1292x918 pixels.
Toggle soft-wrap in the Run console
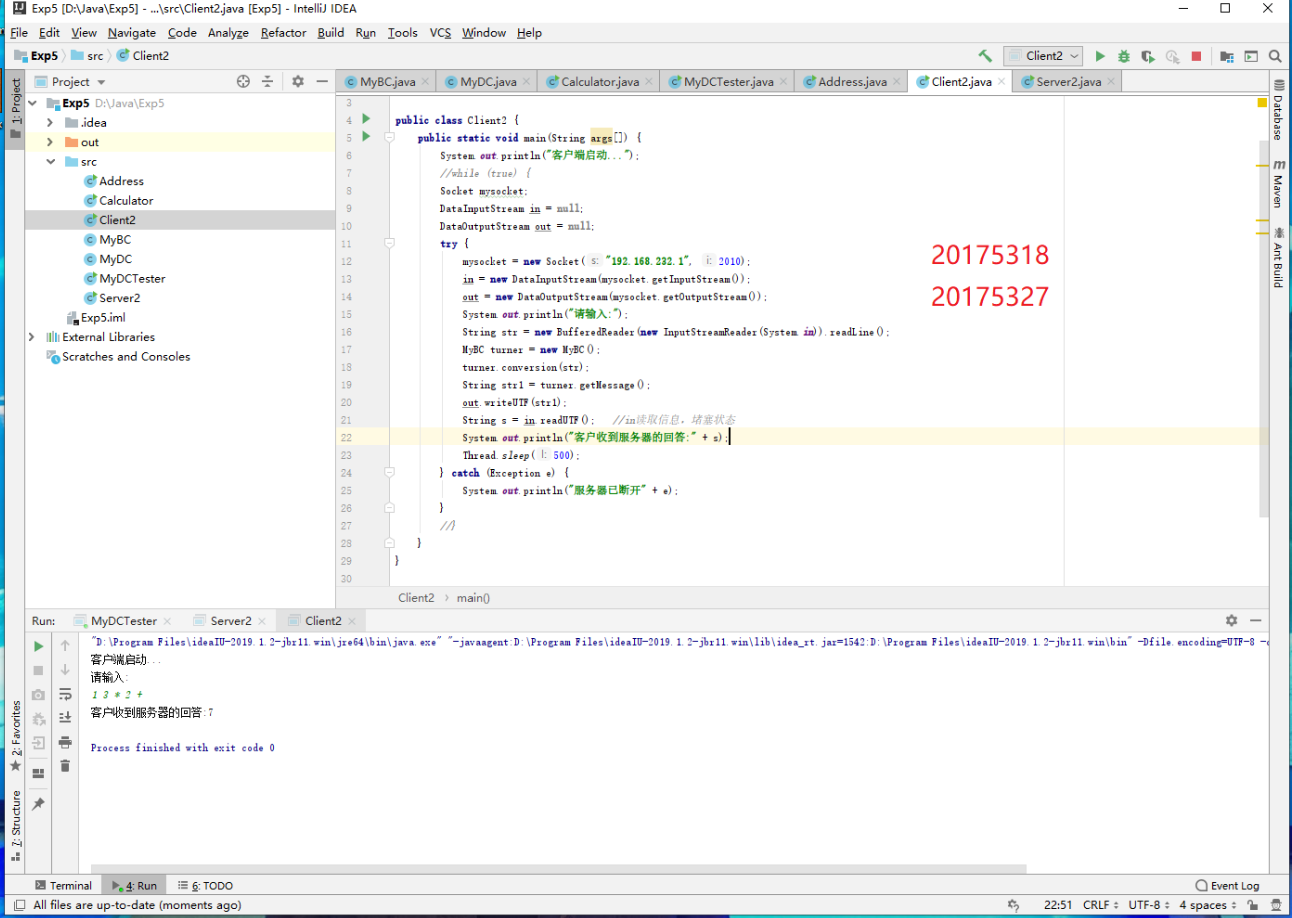click(65, 694)
